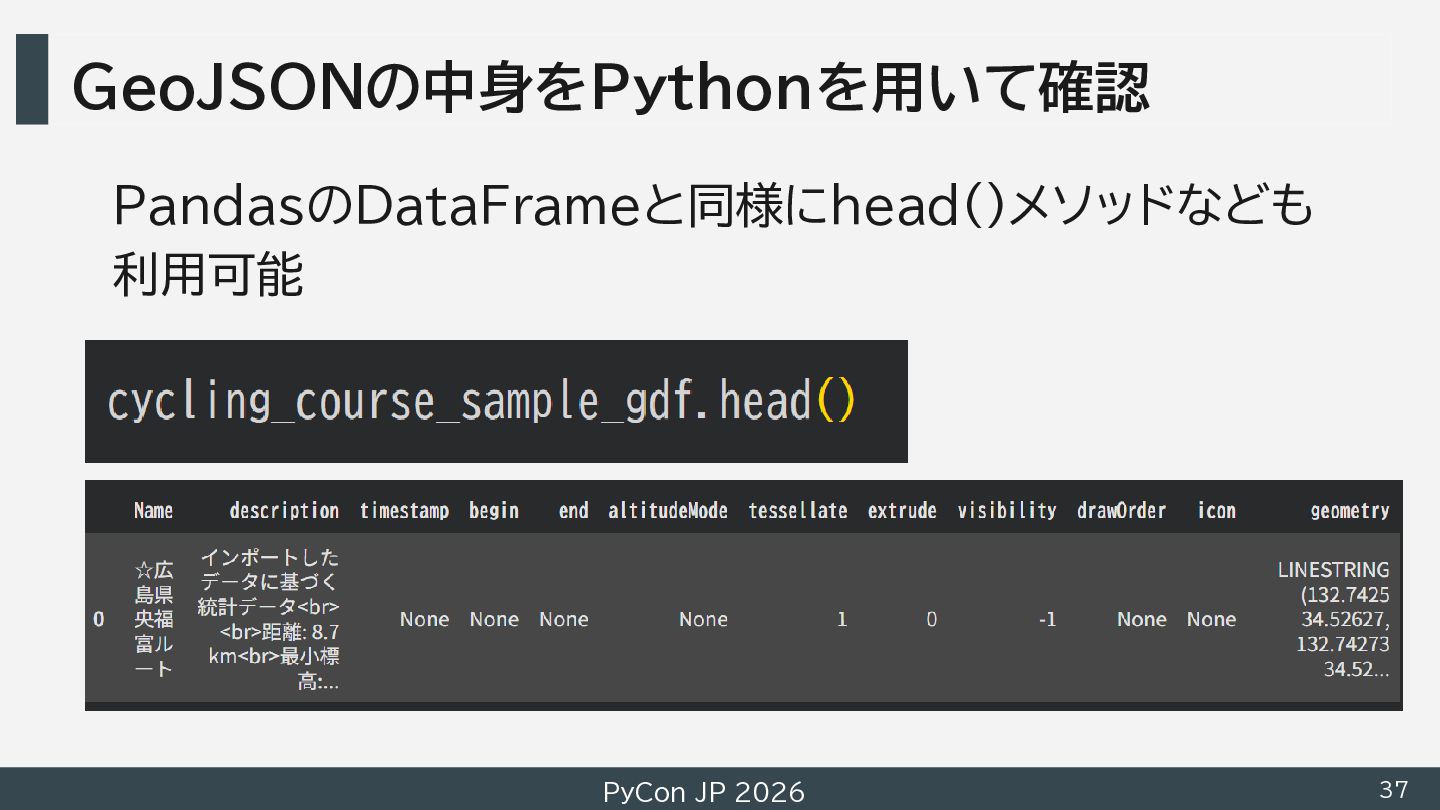Click the None value under begin
The image size is (1440, 810).
click(494, 619)
